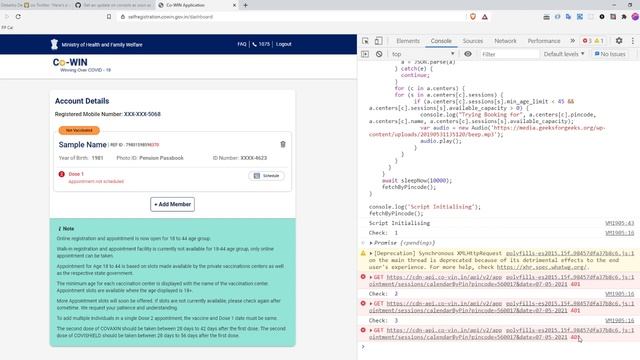The image size is (640, 360).
Task: Show the console sidebar icon
Action: pos(365,54)
